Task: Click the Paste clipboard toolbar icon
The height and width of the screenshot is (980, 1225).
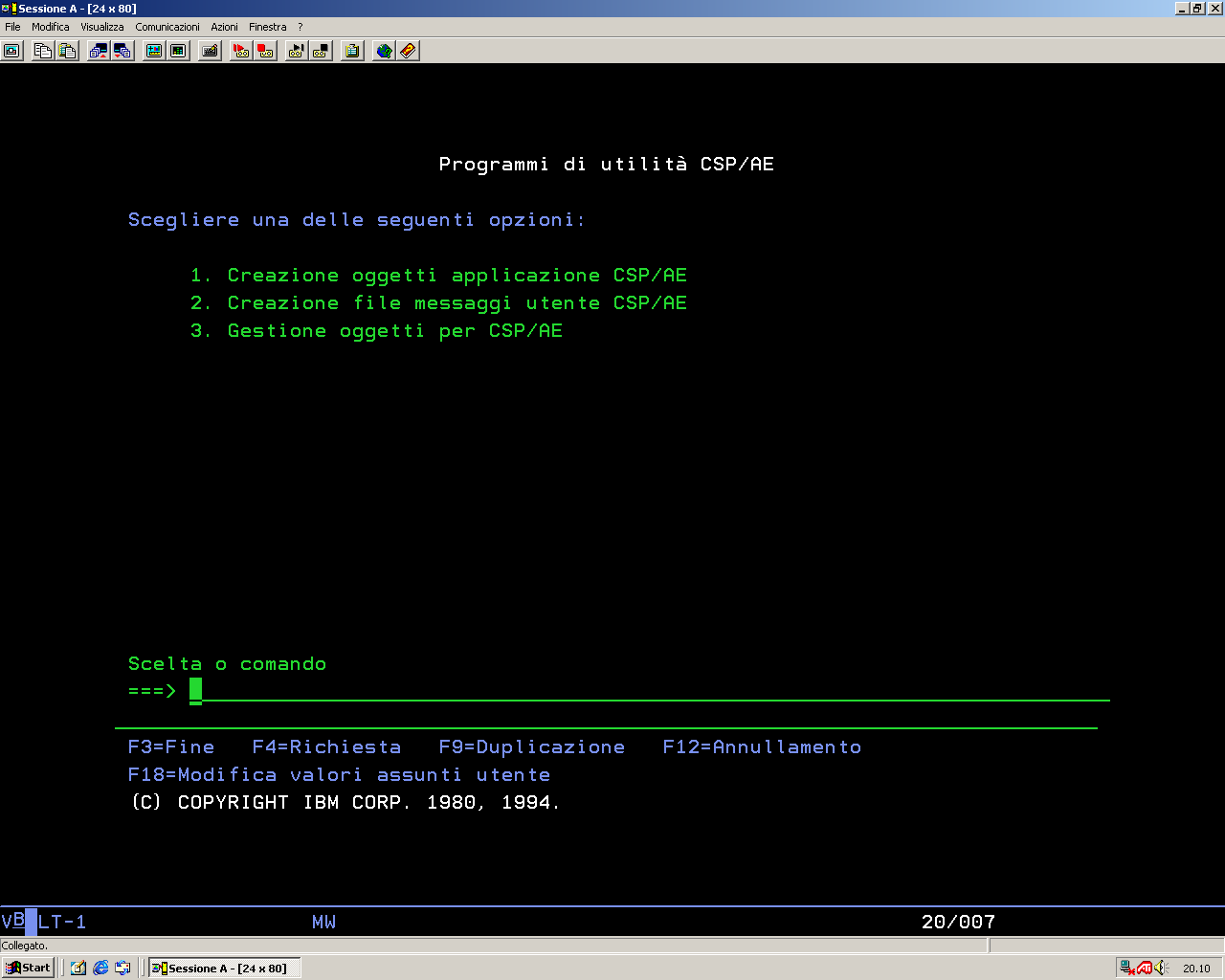Action: pyautogui.click(x=67, y=51)
